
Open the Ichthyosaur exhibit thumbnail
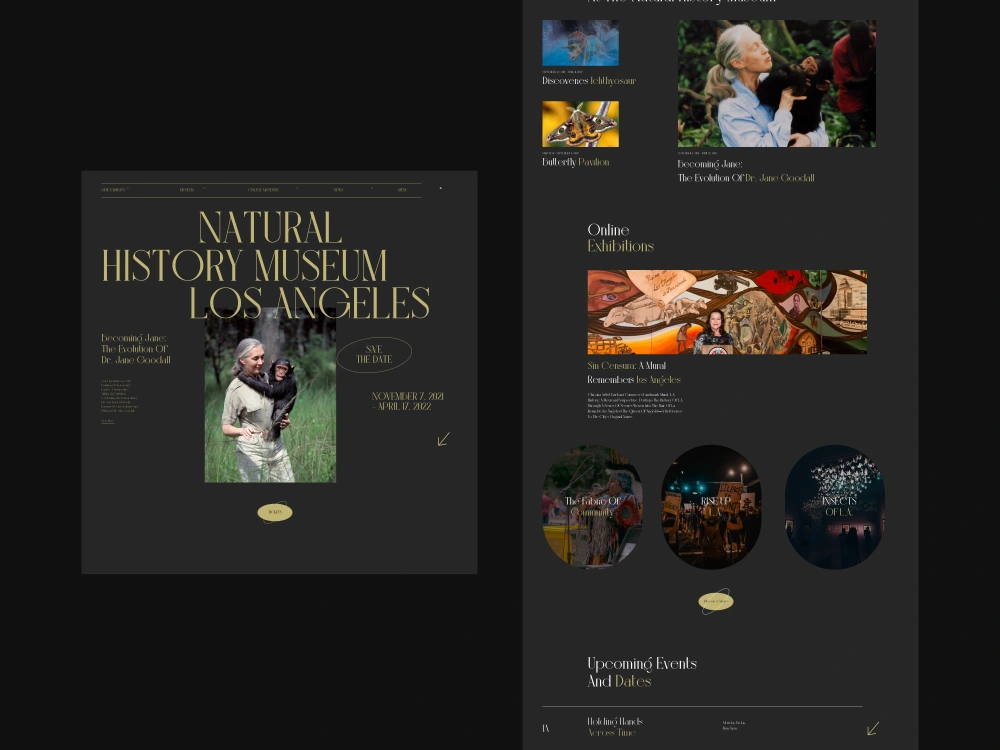pos(580,43)
